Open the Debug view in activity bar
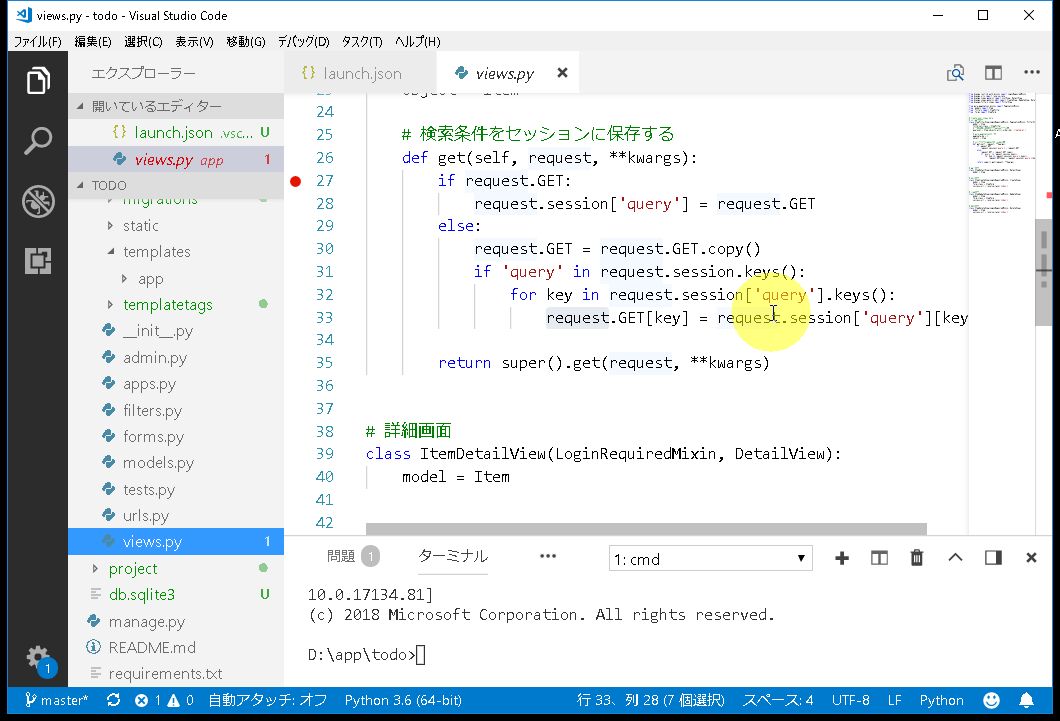1060x721 pixels. 38,201
